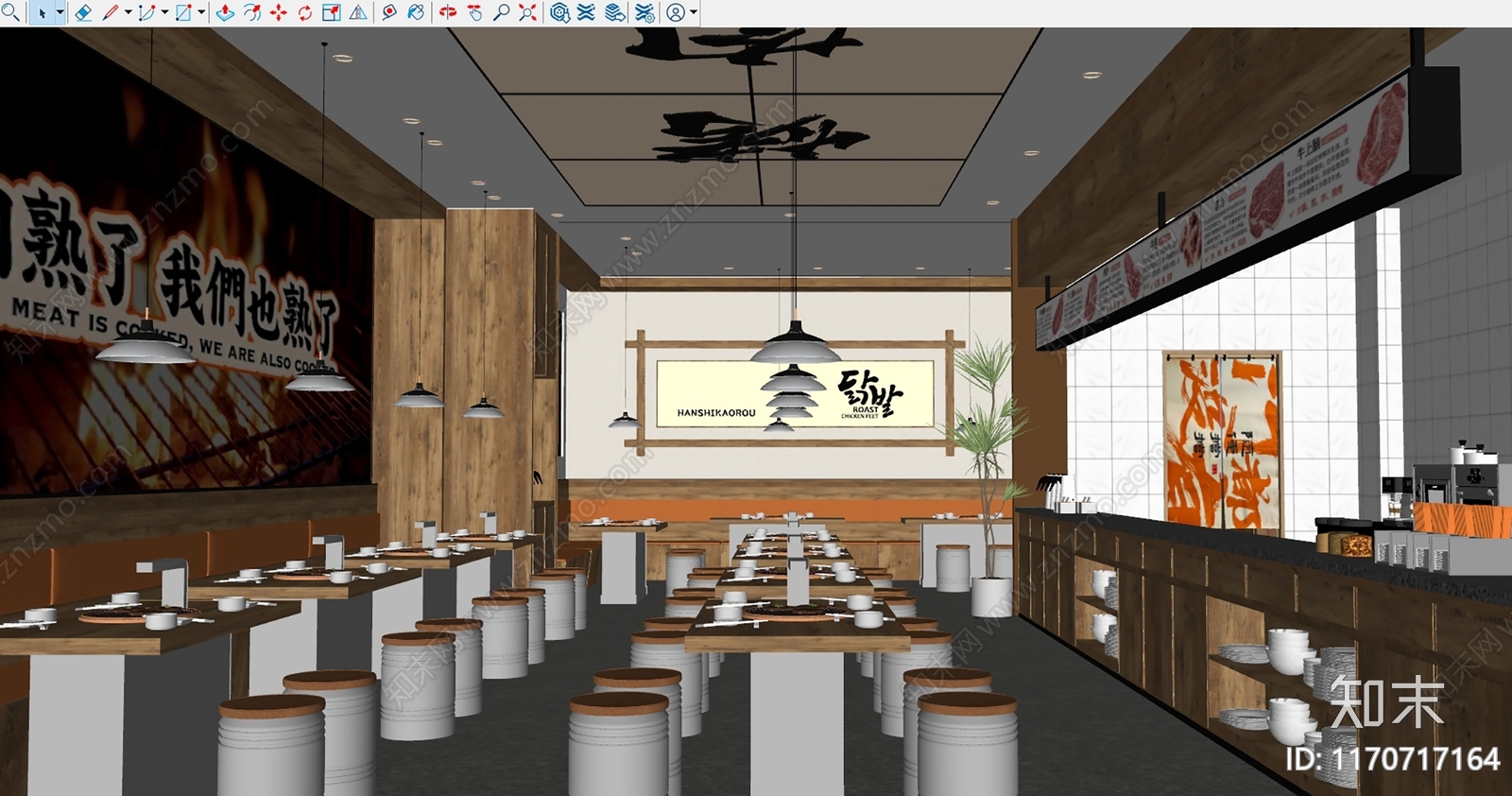
Task: Select the Rectangle shape tool
Action: [183, 12]
